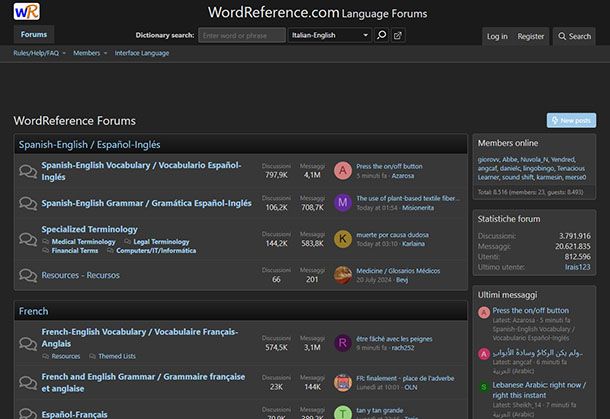Click the WordReference Forums page heading

75,121
